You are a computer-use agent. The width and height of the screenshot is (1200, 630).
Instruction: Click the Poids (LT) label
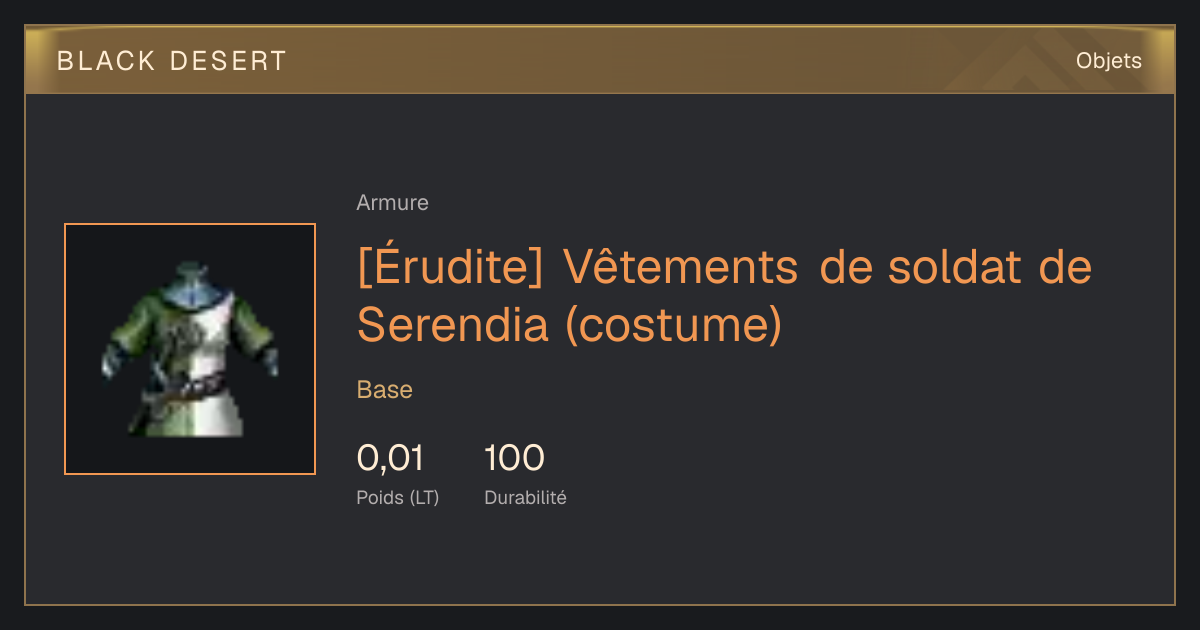point(398,497)
